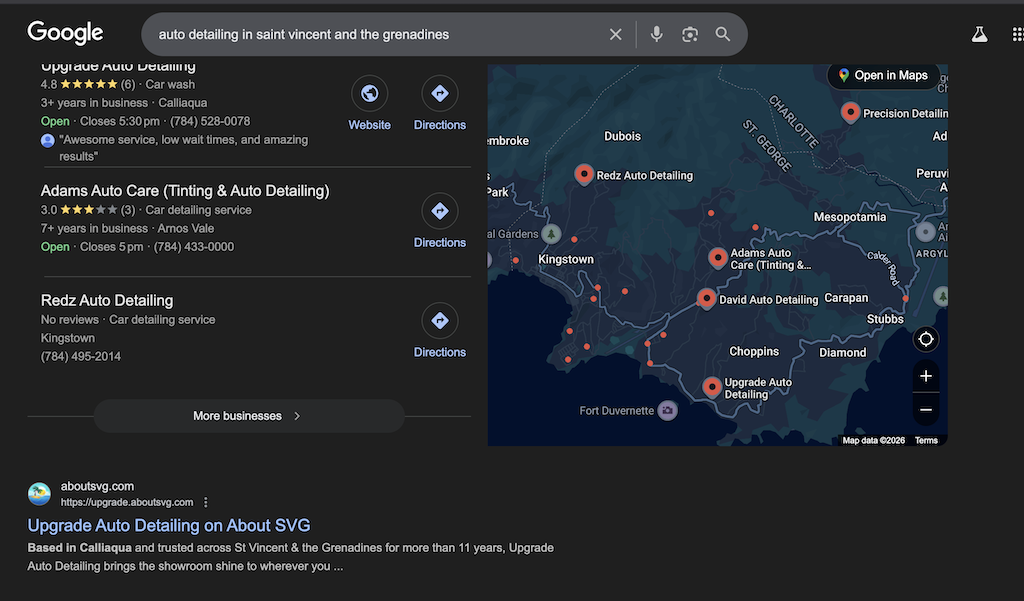Open Google apps grid
Screen dimensions: 1024x601
[x=1017, y=35]
